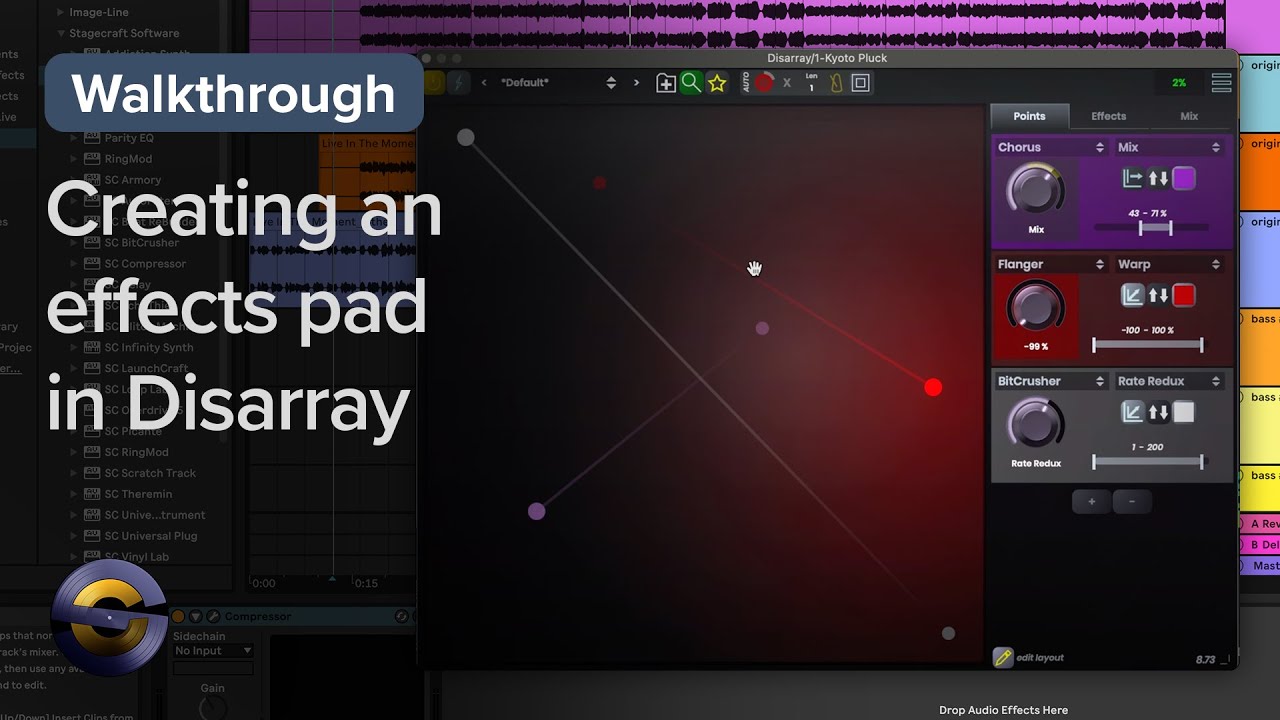Open the hamburger menu in Disarray
The height and width of the screenshot is (720, 1280).
click(x=1221, y=83)
